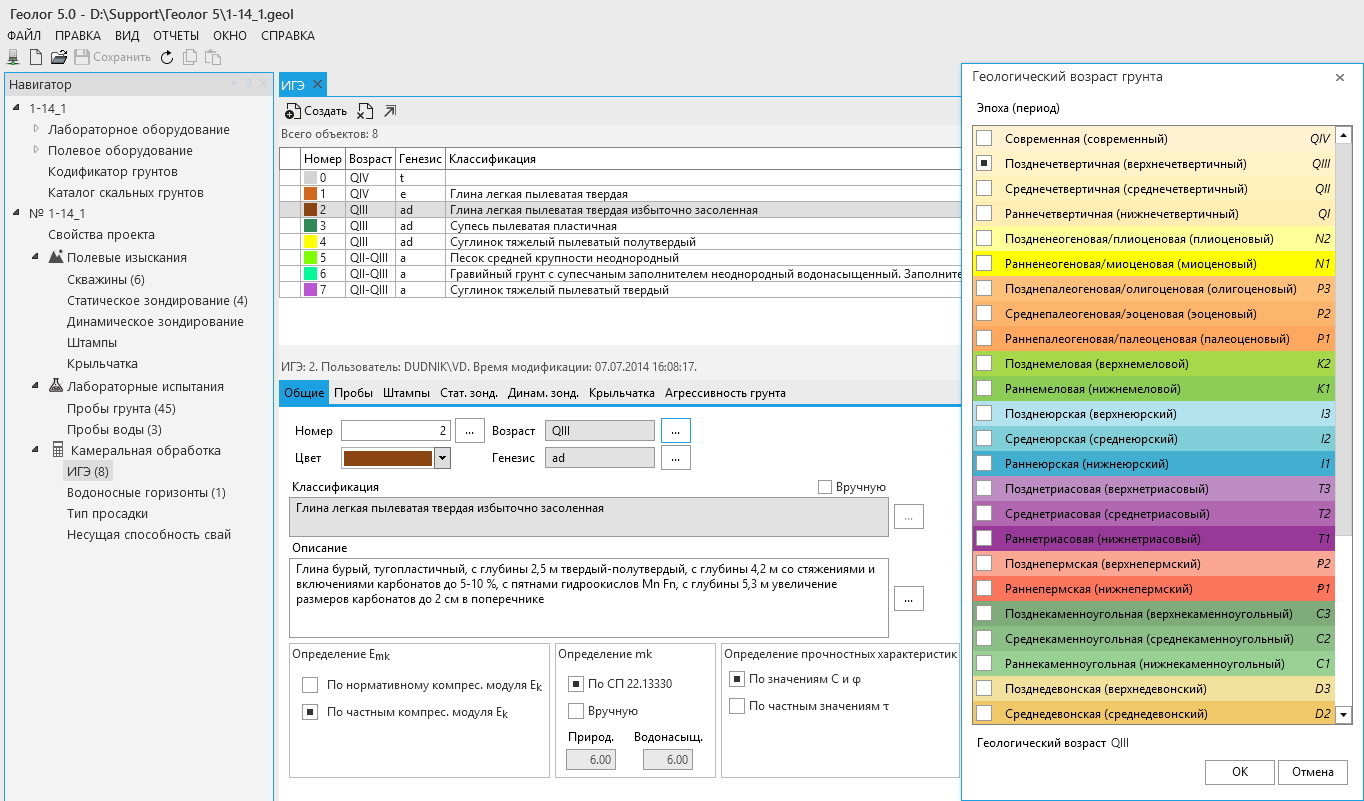
Task: Collapse Камеральная обработка tree branch
Action: coord(36,450)
